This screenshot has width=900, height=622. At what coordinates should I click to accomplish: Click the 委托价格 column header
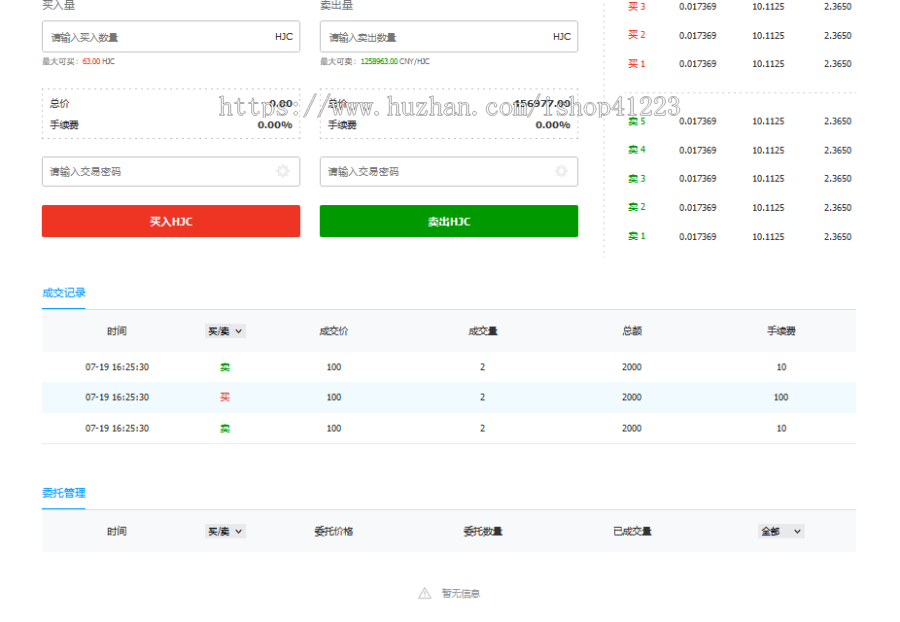coord(333,531)
